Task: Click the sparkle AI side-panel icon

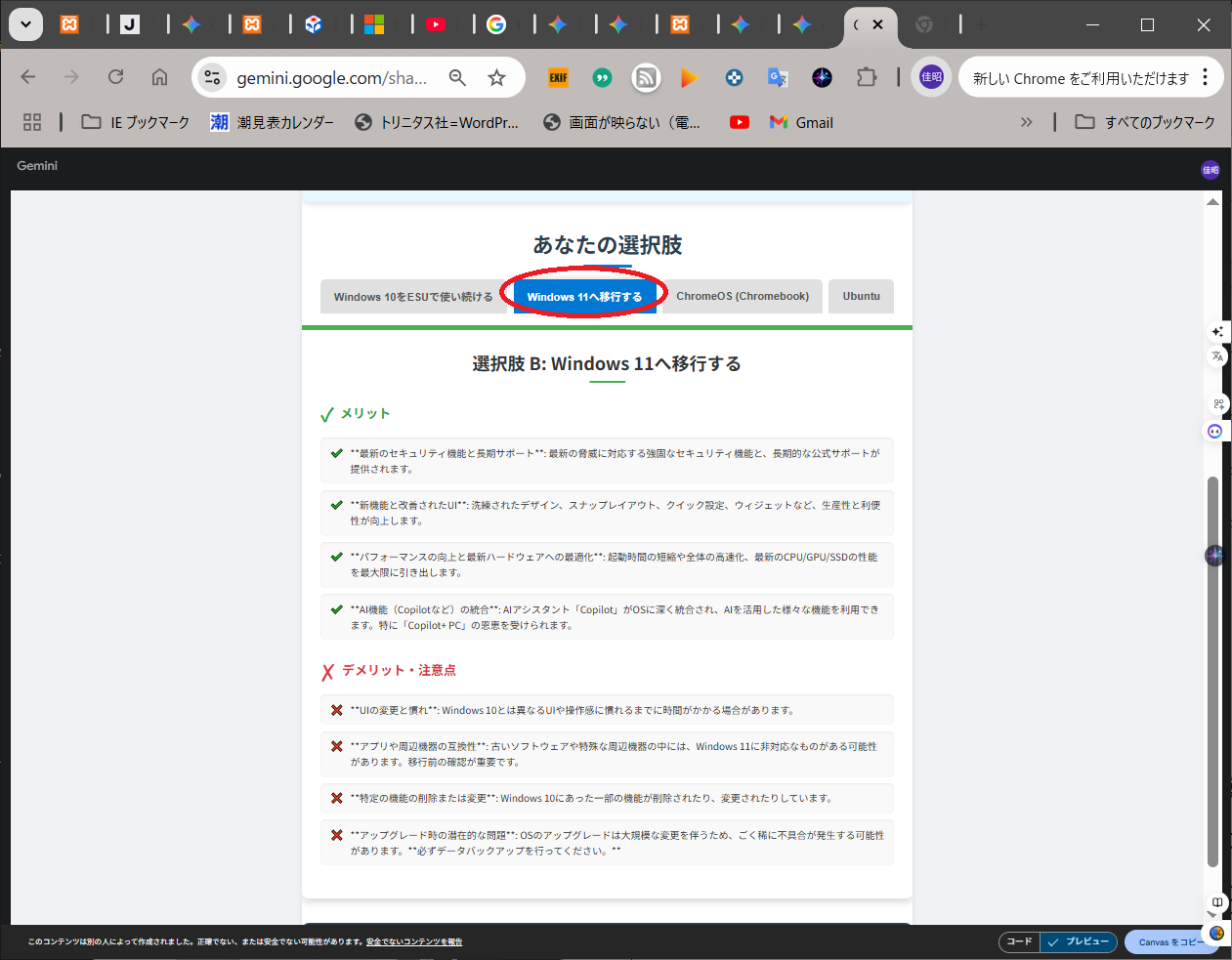Action: [x=1217, y=332]
